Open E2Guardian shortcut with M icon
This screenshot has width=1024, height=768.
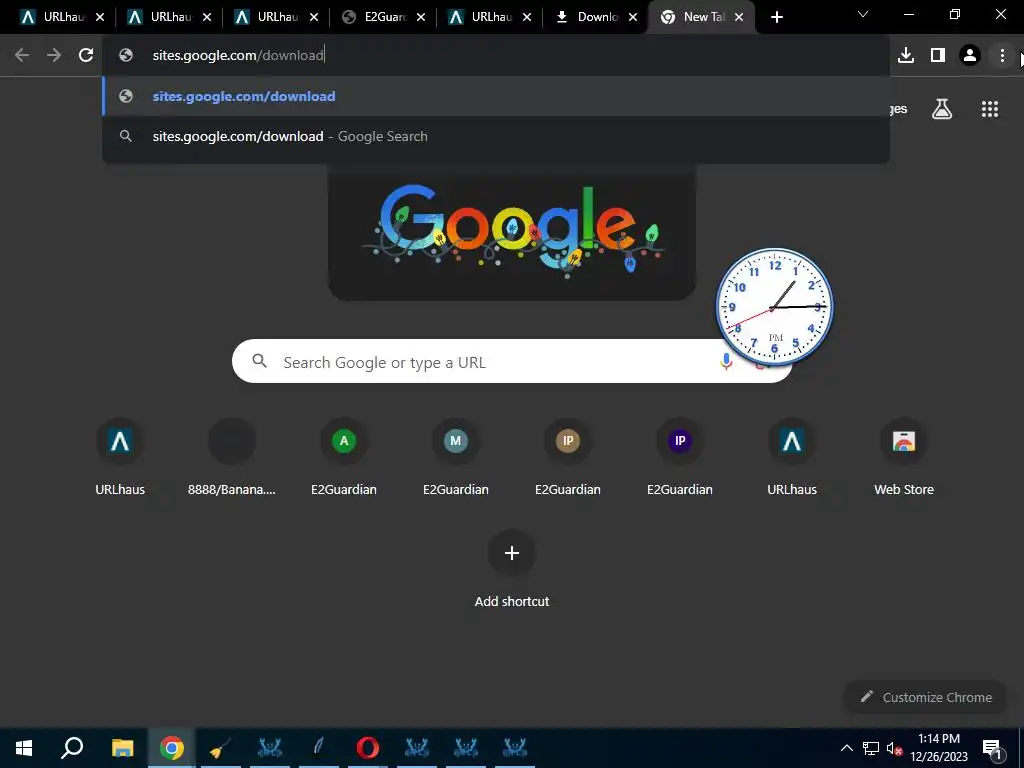tap(456, 456)
